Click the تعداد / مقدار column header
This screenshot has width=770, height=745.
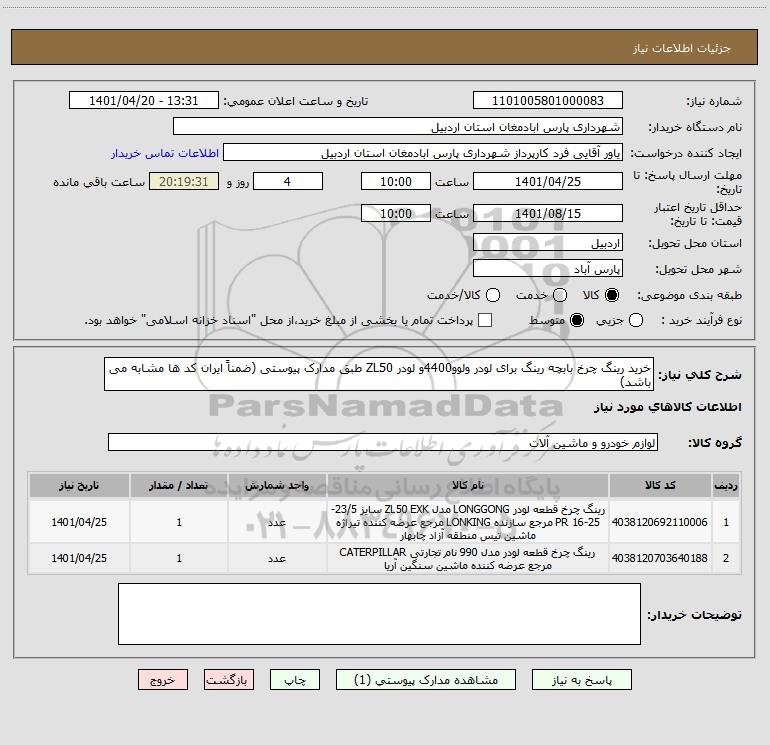pos(179,485)
